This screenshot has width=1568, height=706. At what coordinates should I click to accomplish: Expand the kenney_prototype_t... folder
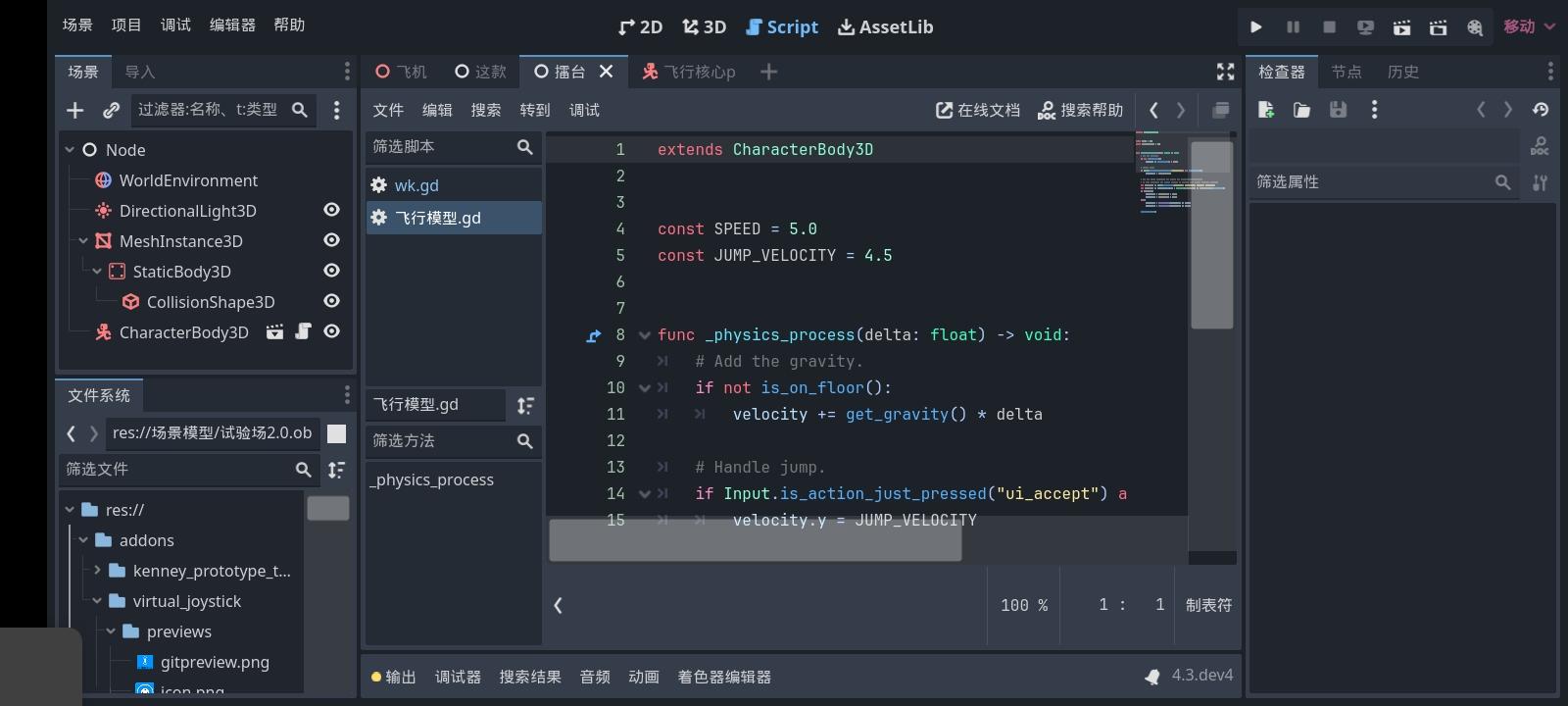click(97, 571)
